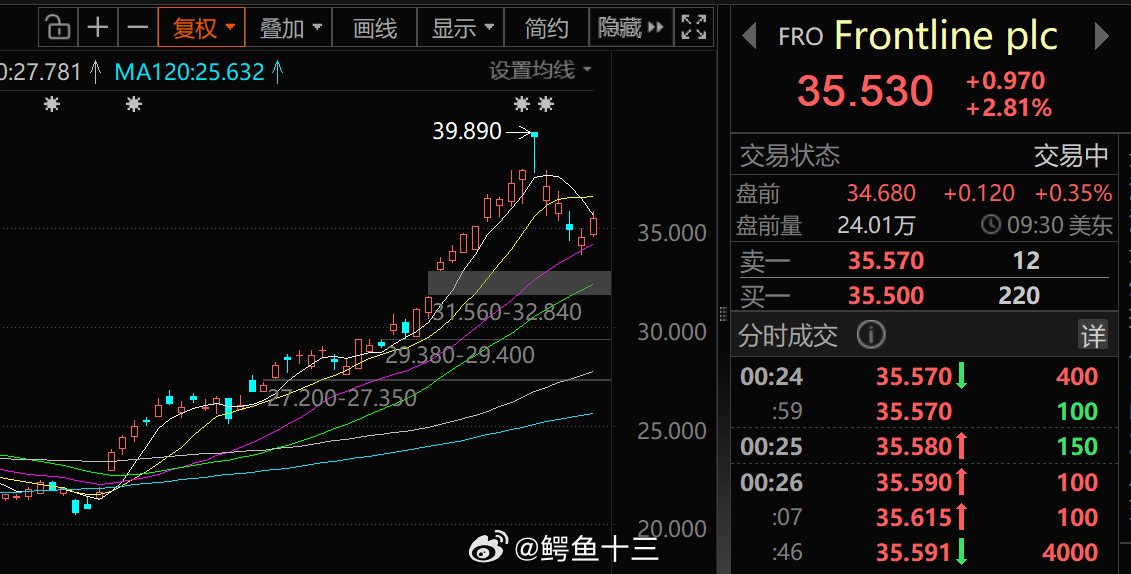Click the 31.560-32.840 gap zone label
Viewport: 1131px width, 574px height.
(x=506, y=312)
